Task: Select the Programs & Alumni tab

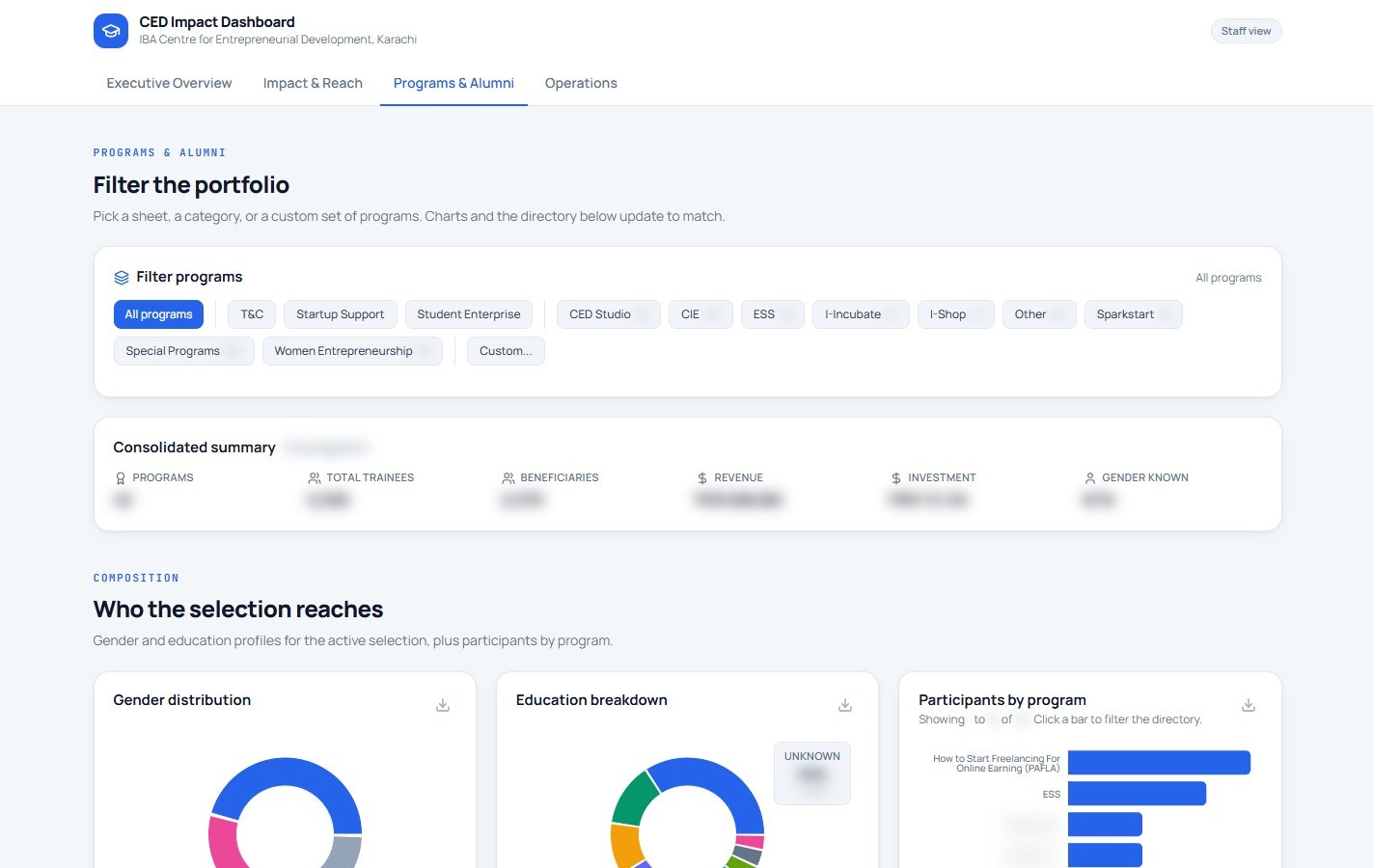Action: pos(453,83)
